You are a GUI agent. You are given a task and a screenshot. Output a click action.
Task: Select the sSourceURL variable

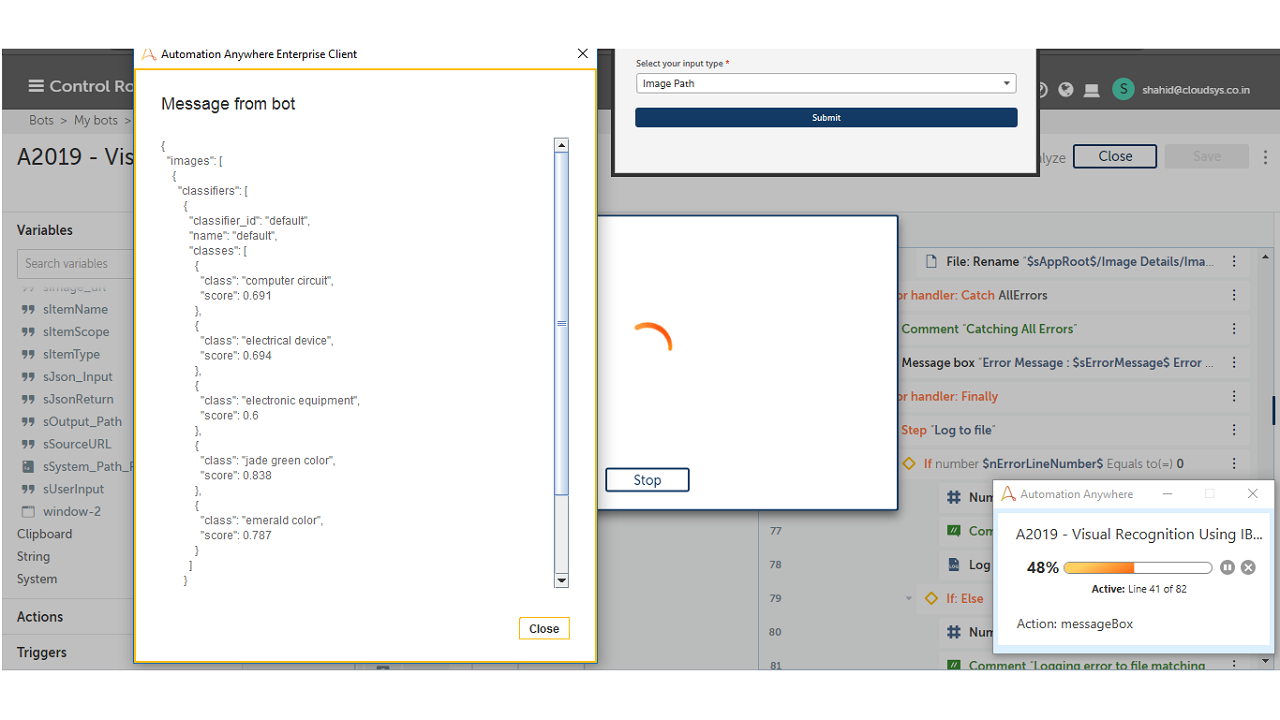[77, 444]
